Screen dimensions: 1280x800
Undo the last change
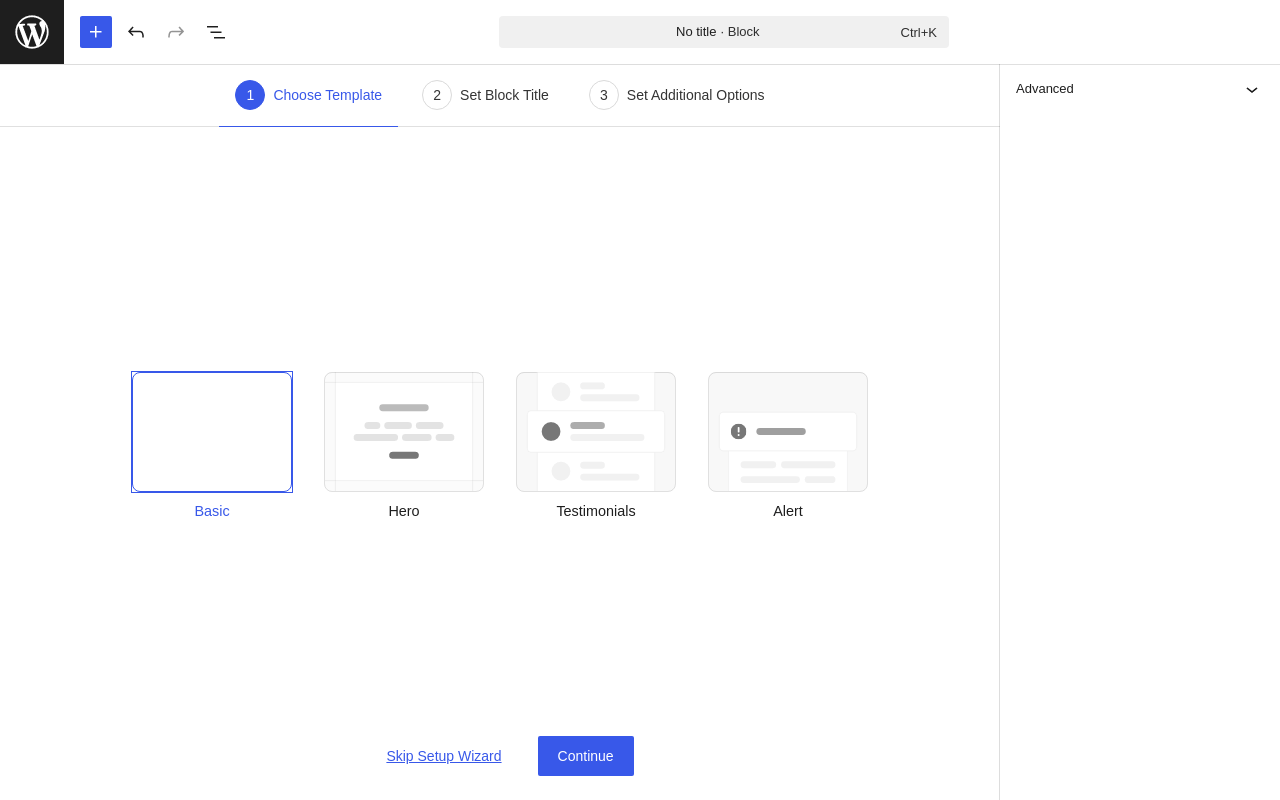pyautogui.click(x=136, y=32)
